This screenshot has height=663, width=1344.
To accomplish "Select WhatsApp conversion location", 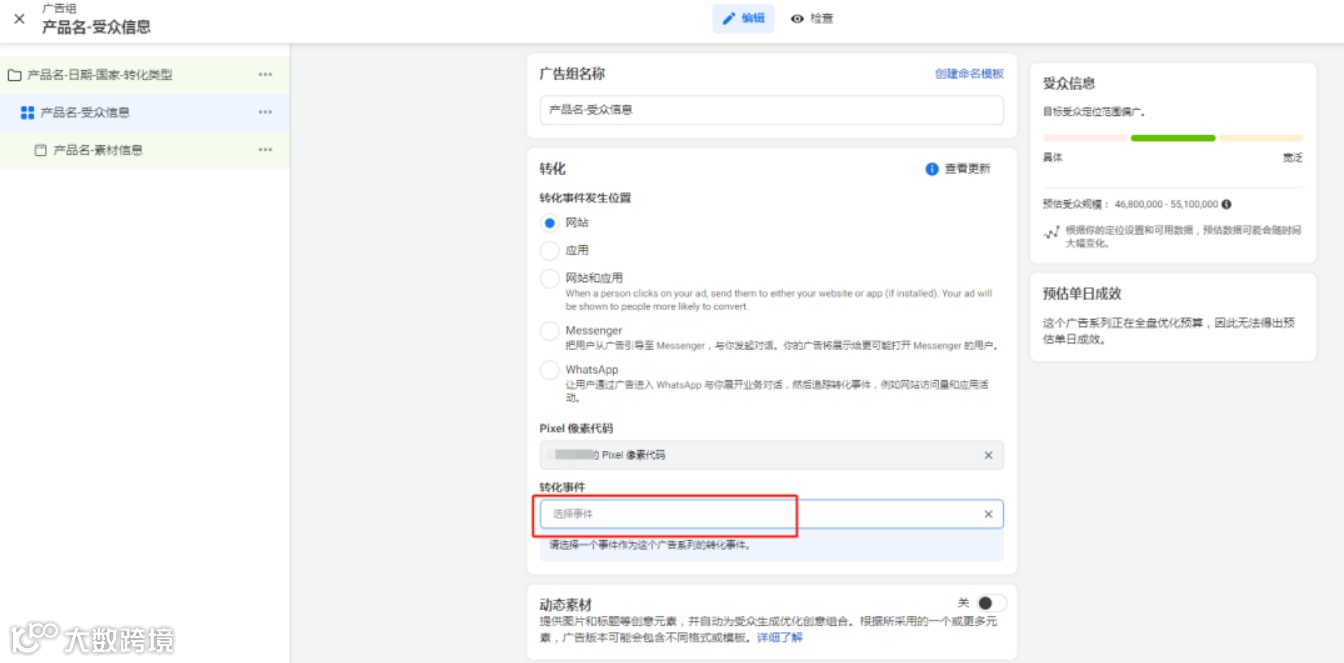I will click(x=549, y=370).
